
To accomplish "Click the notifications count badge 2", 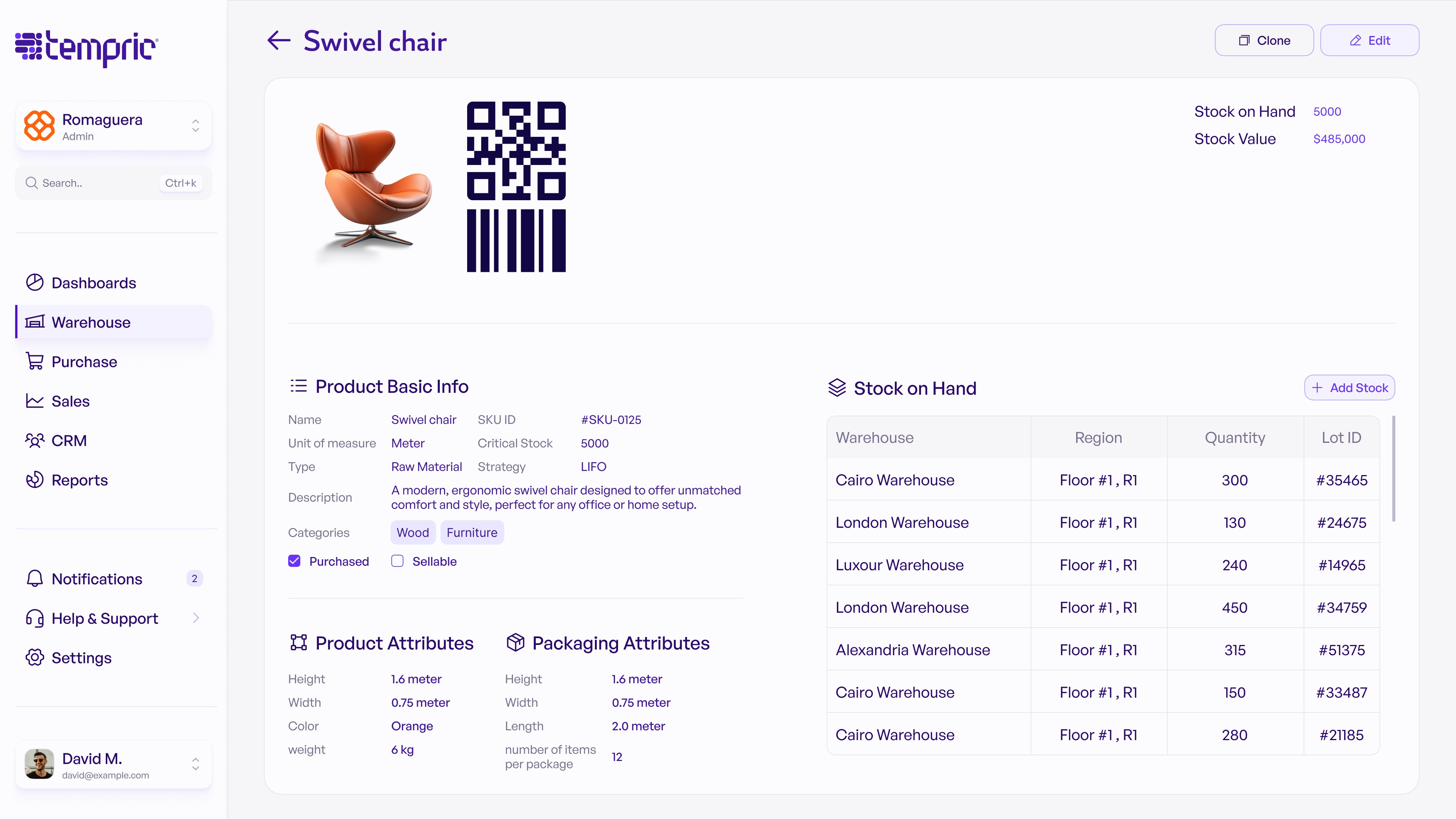I will click(x=195, y=578).
